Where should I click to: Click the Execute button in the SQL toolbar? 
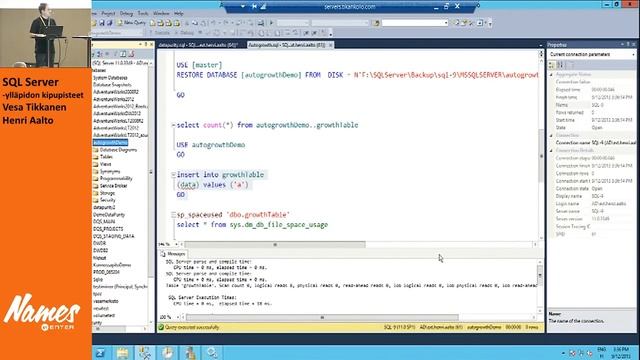point(160,33)
